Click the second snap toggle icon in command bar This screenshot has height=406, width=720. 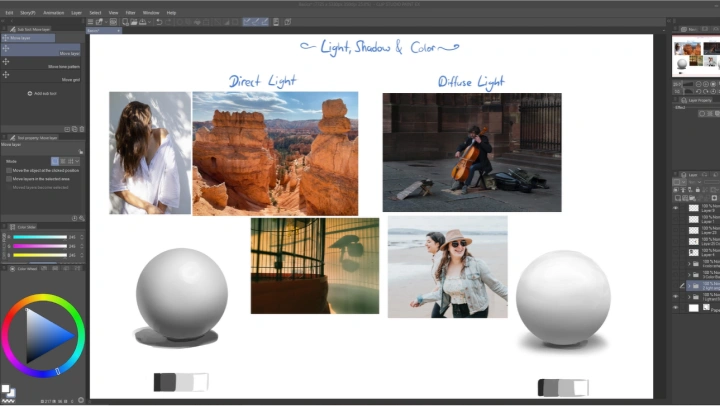click(255, 22)
